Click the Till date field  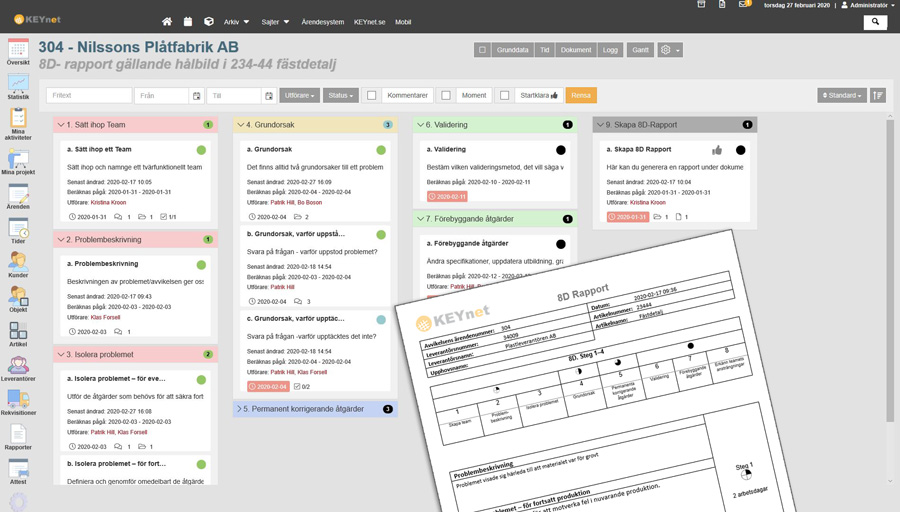coord(234,96)
